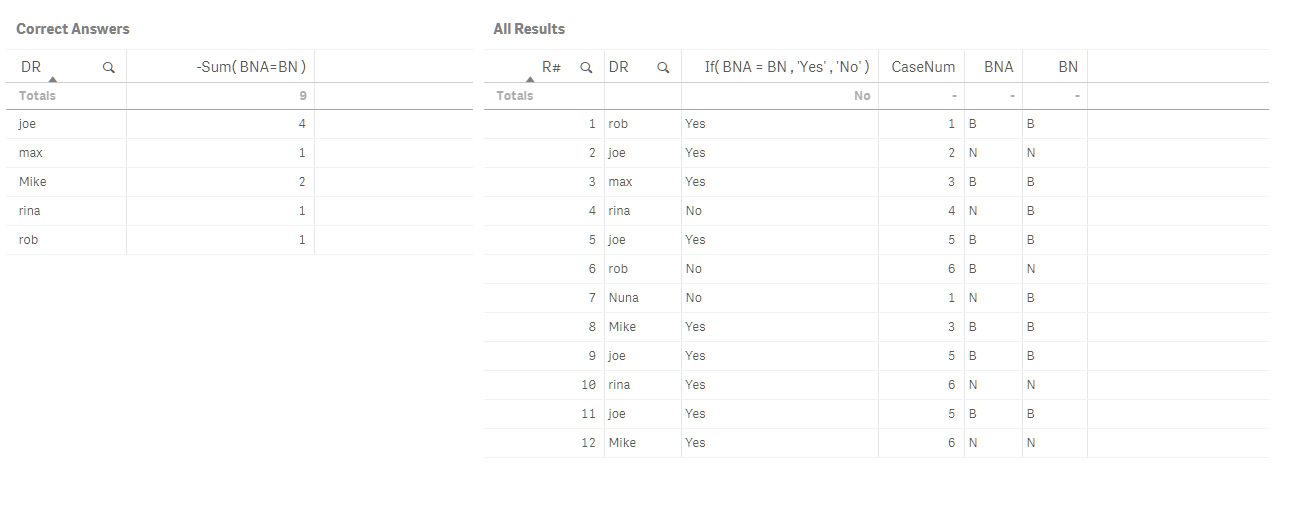Select max in Correct Answers table
1303x508 pixels.
(x=30, y=153)
